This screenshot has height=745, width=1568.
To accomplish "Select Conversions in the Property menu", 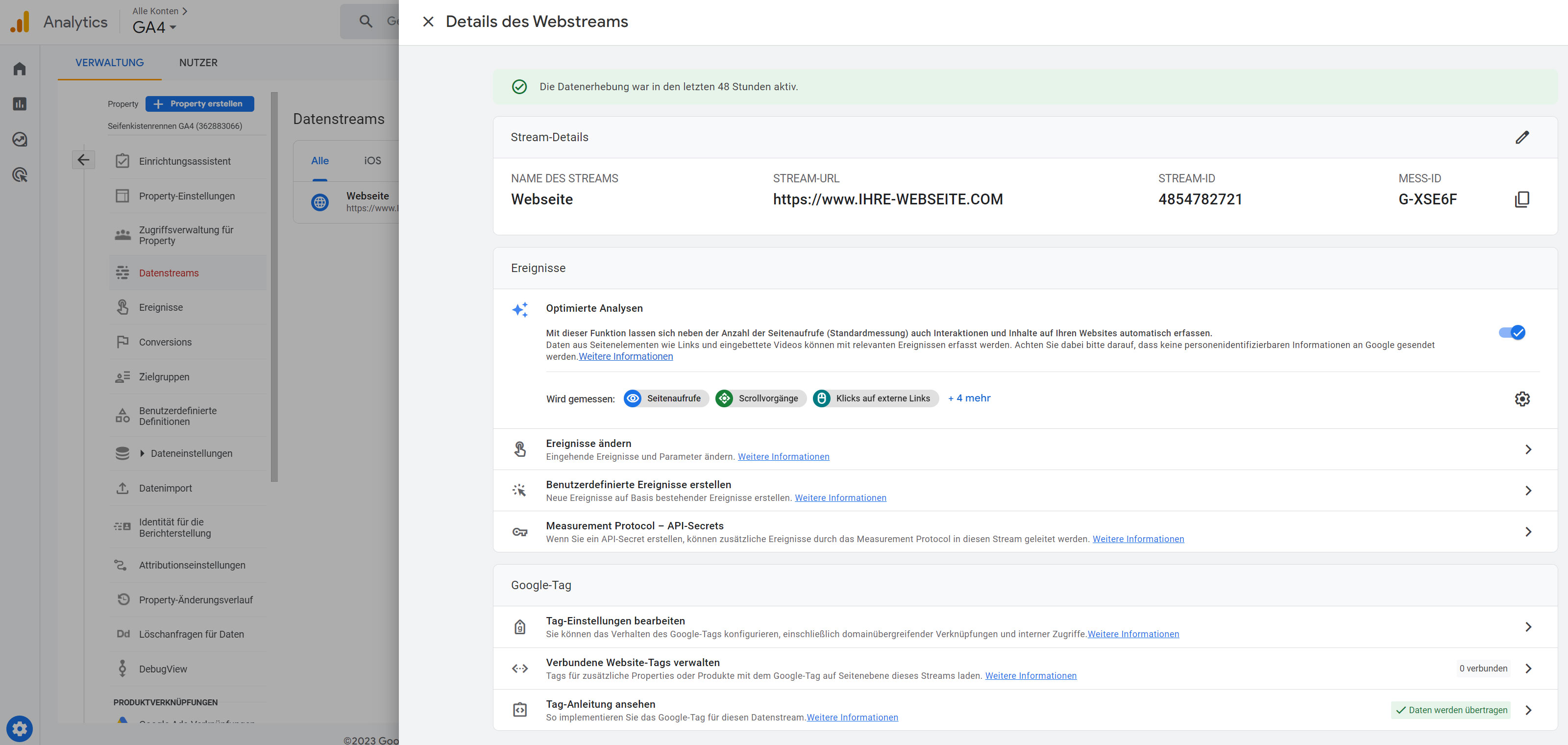I will coord(165,342).
